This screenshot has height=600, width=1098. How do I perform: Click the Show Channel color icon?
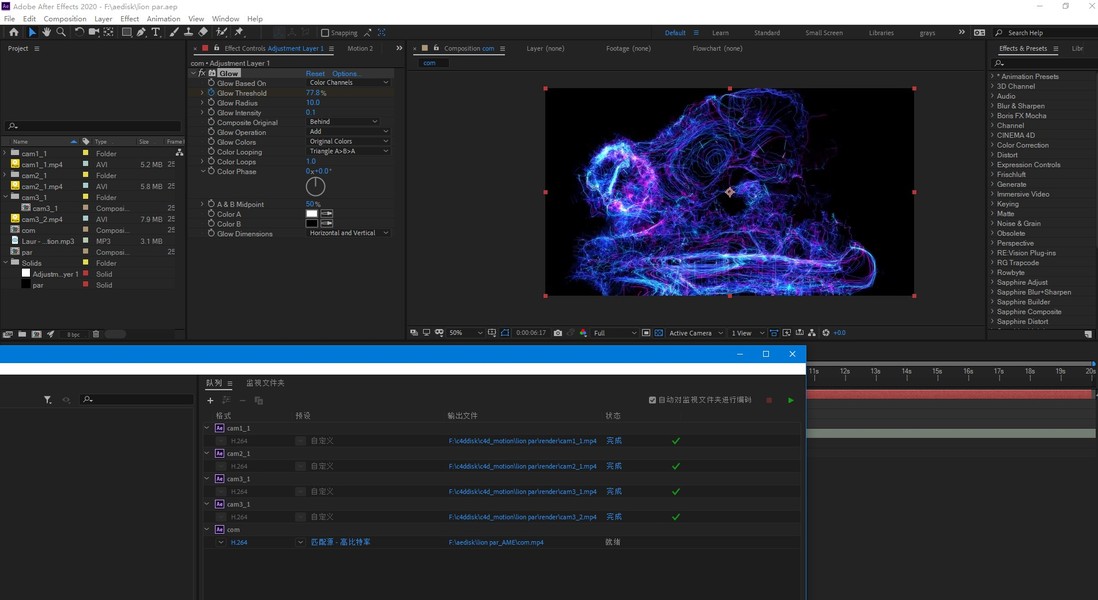[x=583, y=333]
